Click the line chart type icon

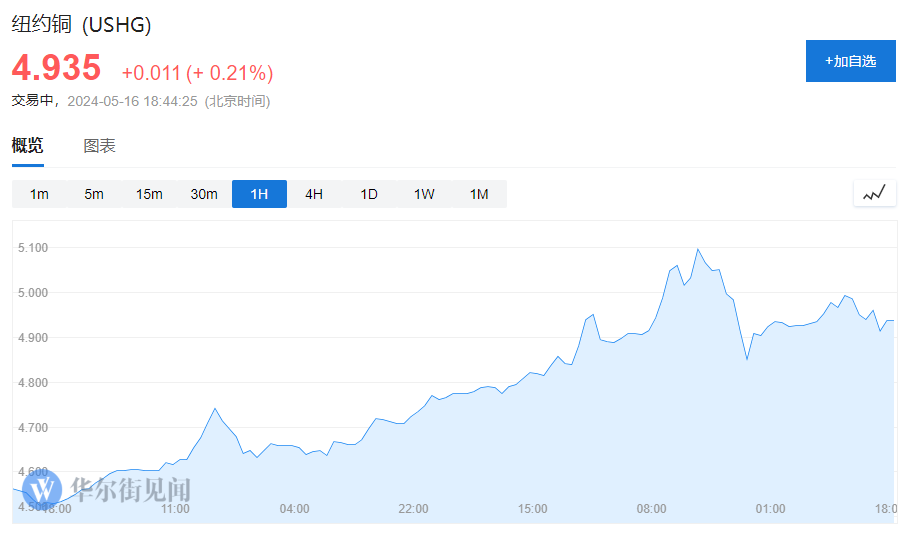tap(874, 193)
